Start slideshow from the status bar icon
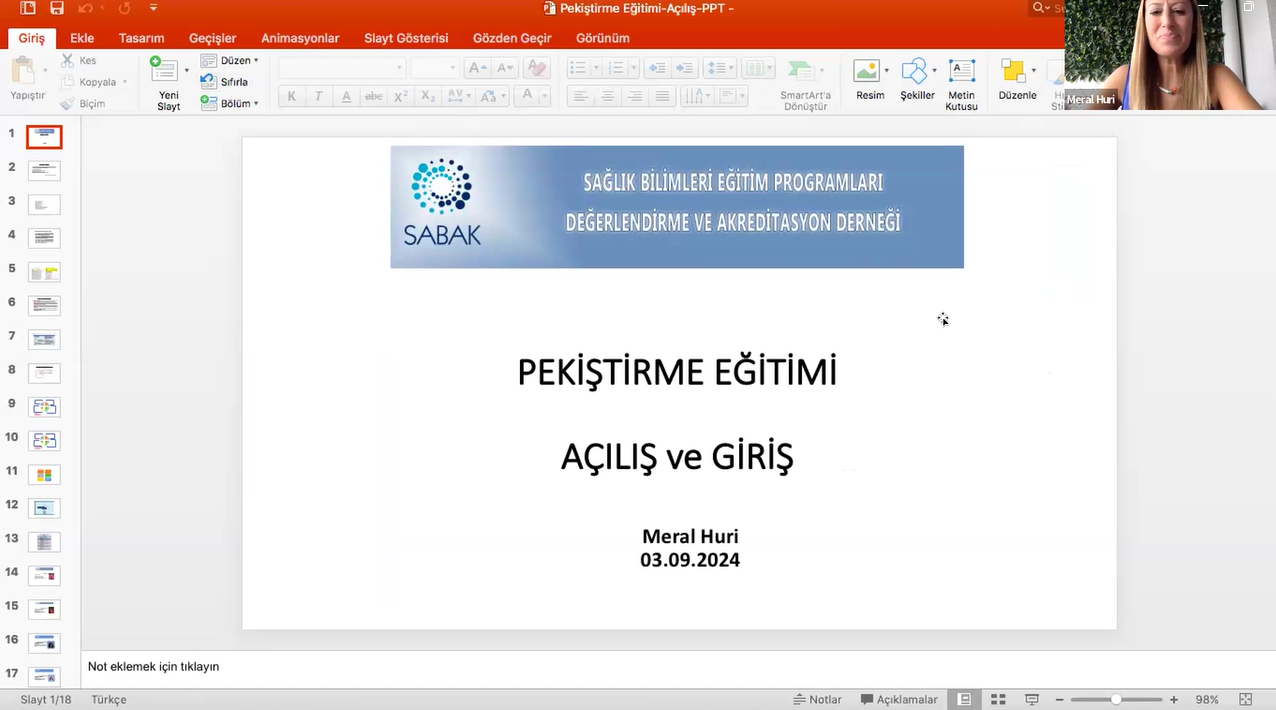The width and height of the screenshot is (1276, 710). 1032,700
